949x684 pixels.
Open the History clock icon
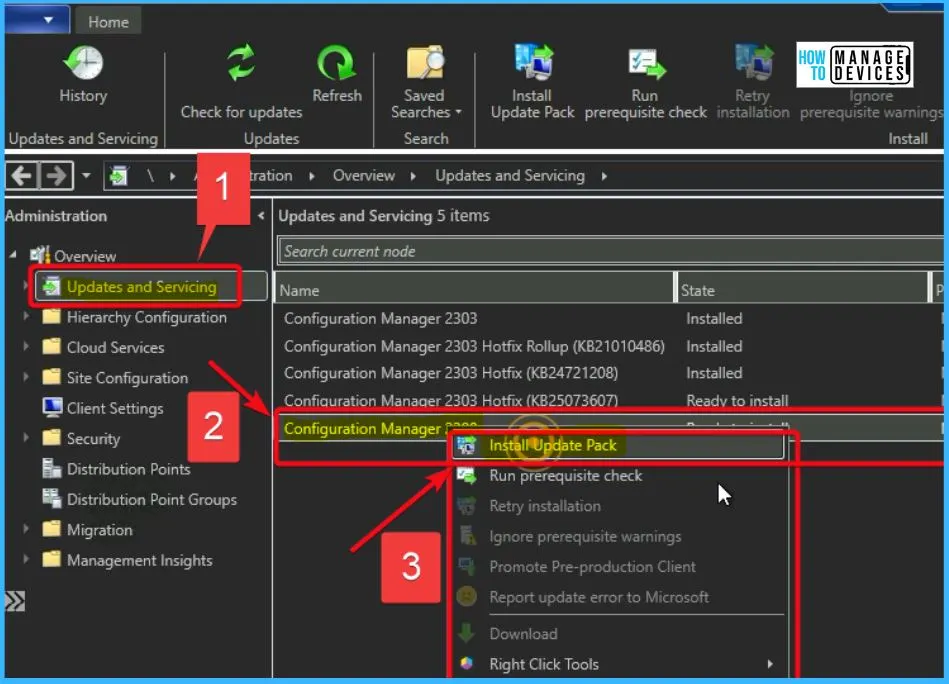click(84, 63)
